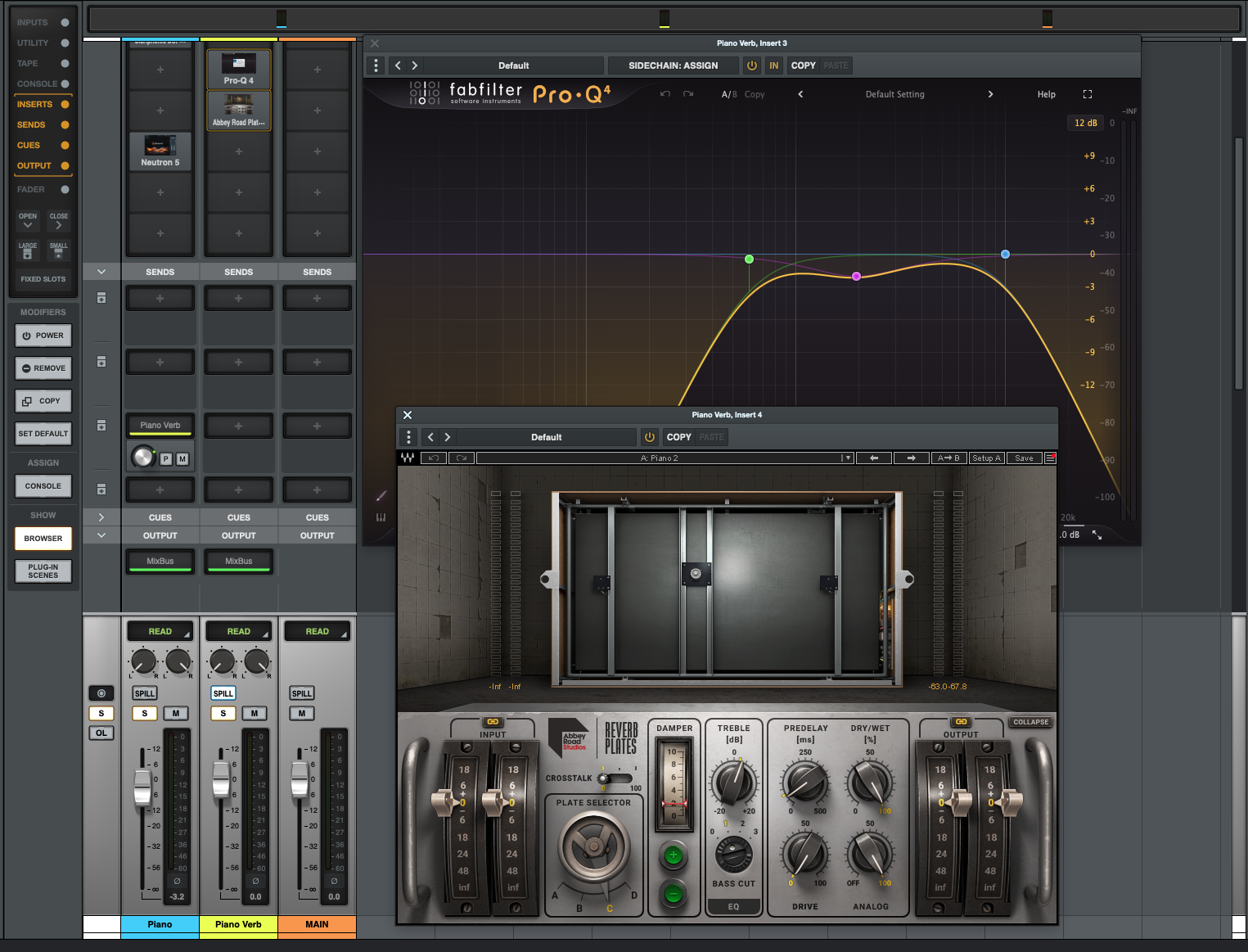Click the SIDECHAIN: ASSIGN button

(x=673, y=65)
